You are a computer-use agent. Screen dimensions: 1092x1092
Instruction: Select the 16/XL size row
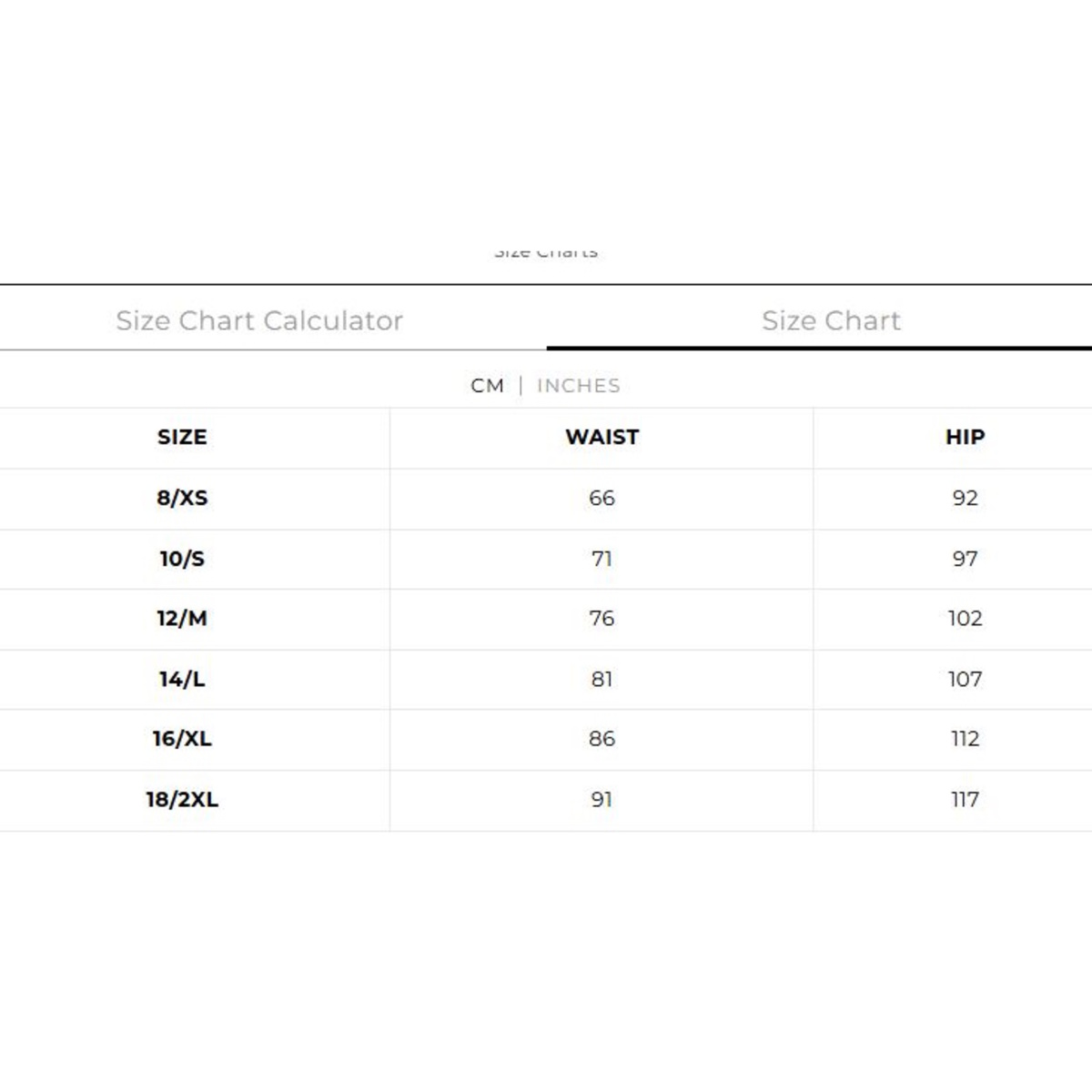tap(546, 739)
